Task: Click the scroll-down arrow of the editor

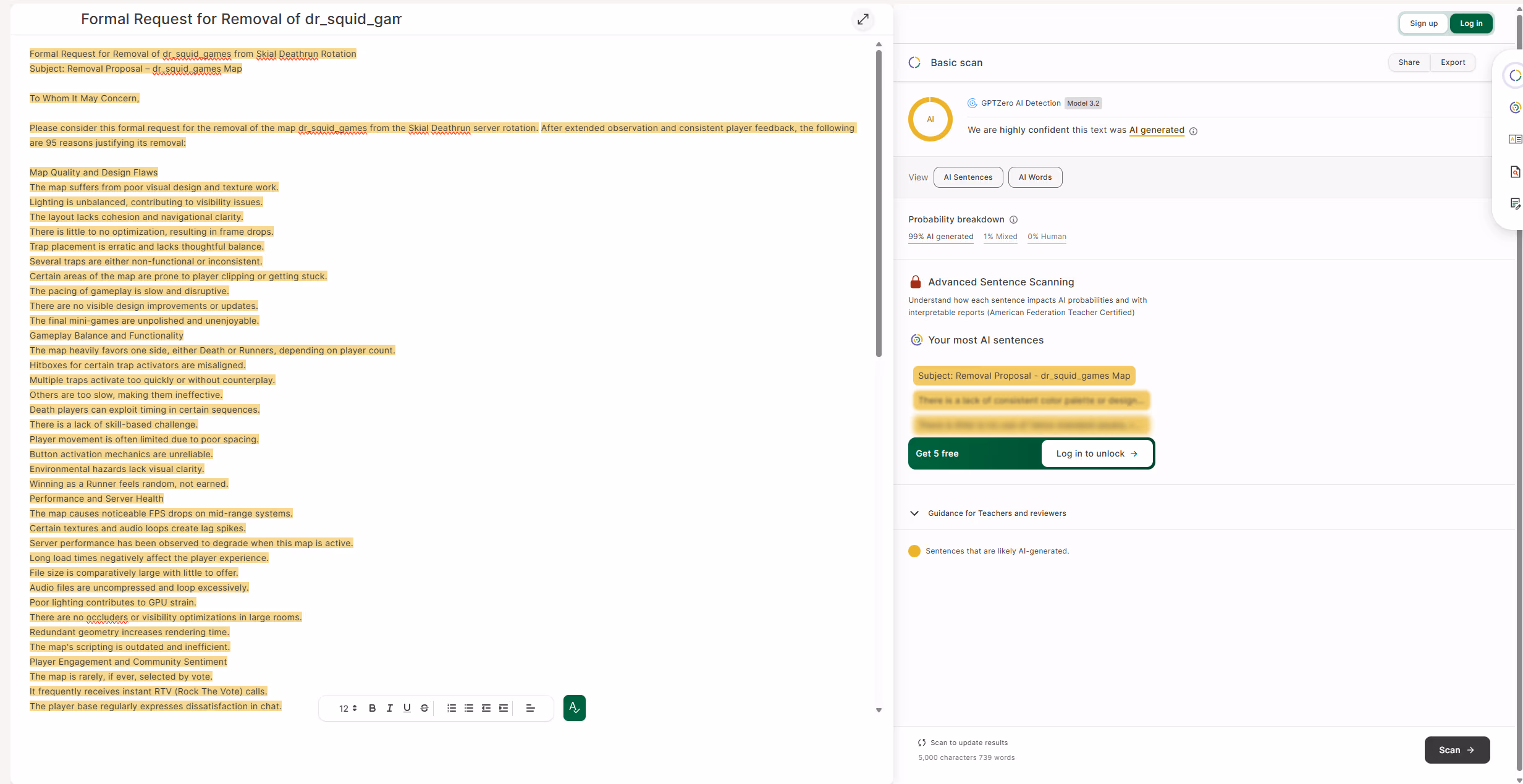Action: click(879, 710)
